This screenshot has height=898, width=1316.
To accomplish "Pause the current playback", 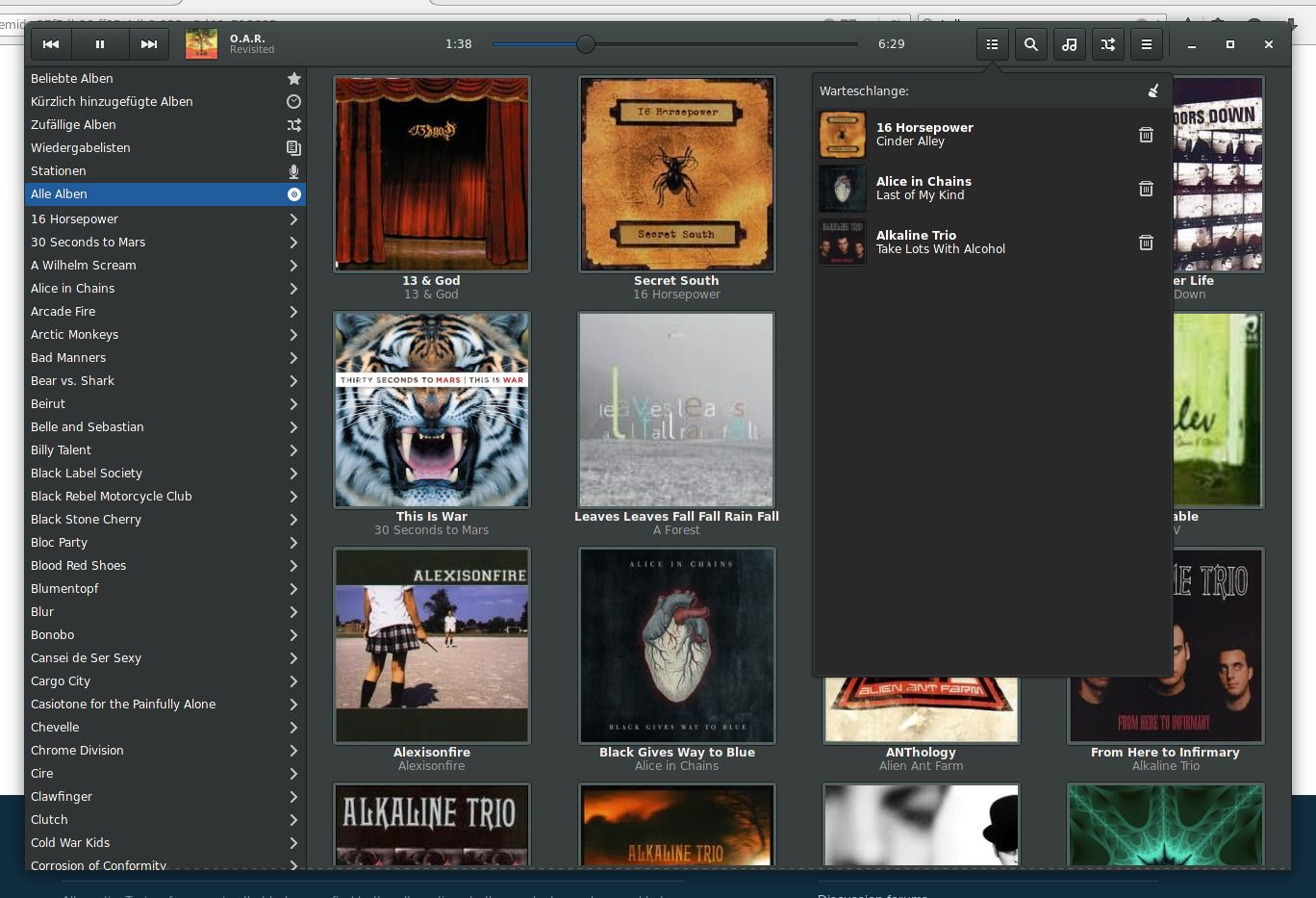I will tap(100, 44).
